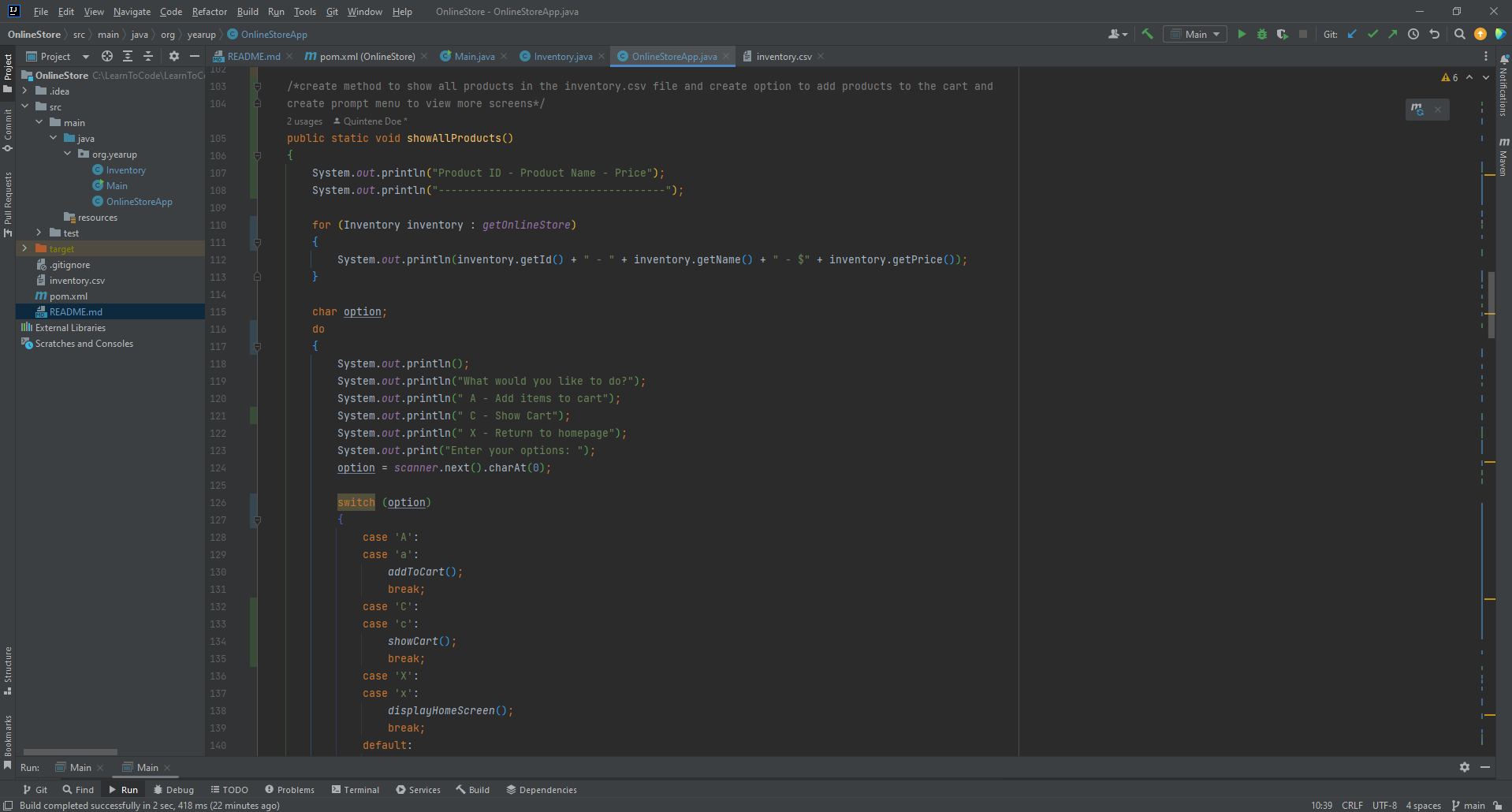Collapse the src folder
This screenshot has width=1512, height=812.
(x=24, y=106)
